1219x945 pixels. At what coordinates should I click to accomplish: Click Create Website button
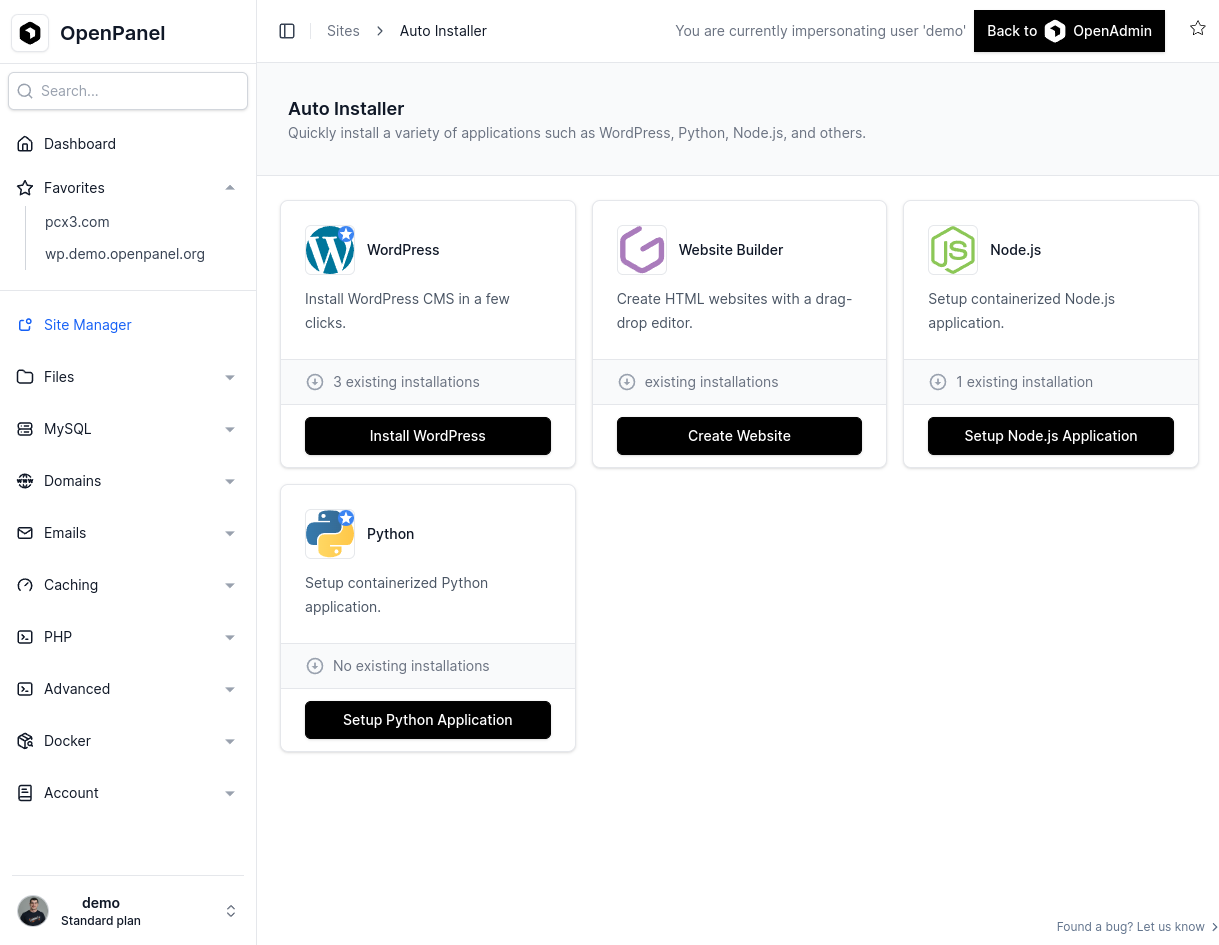(739, 436)
